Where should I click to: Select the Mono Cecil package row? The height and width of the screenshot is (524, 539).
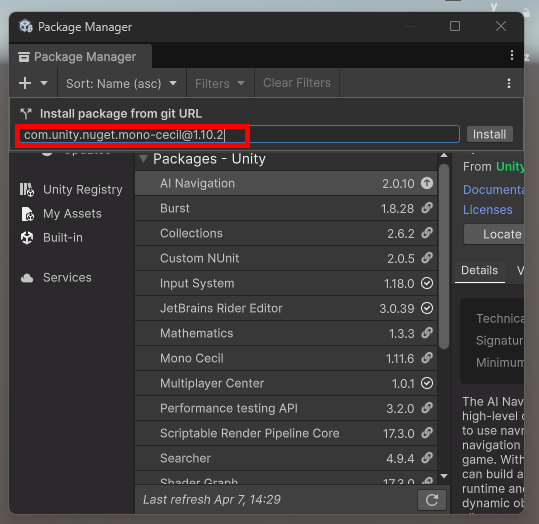coord(286,359)
